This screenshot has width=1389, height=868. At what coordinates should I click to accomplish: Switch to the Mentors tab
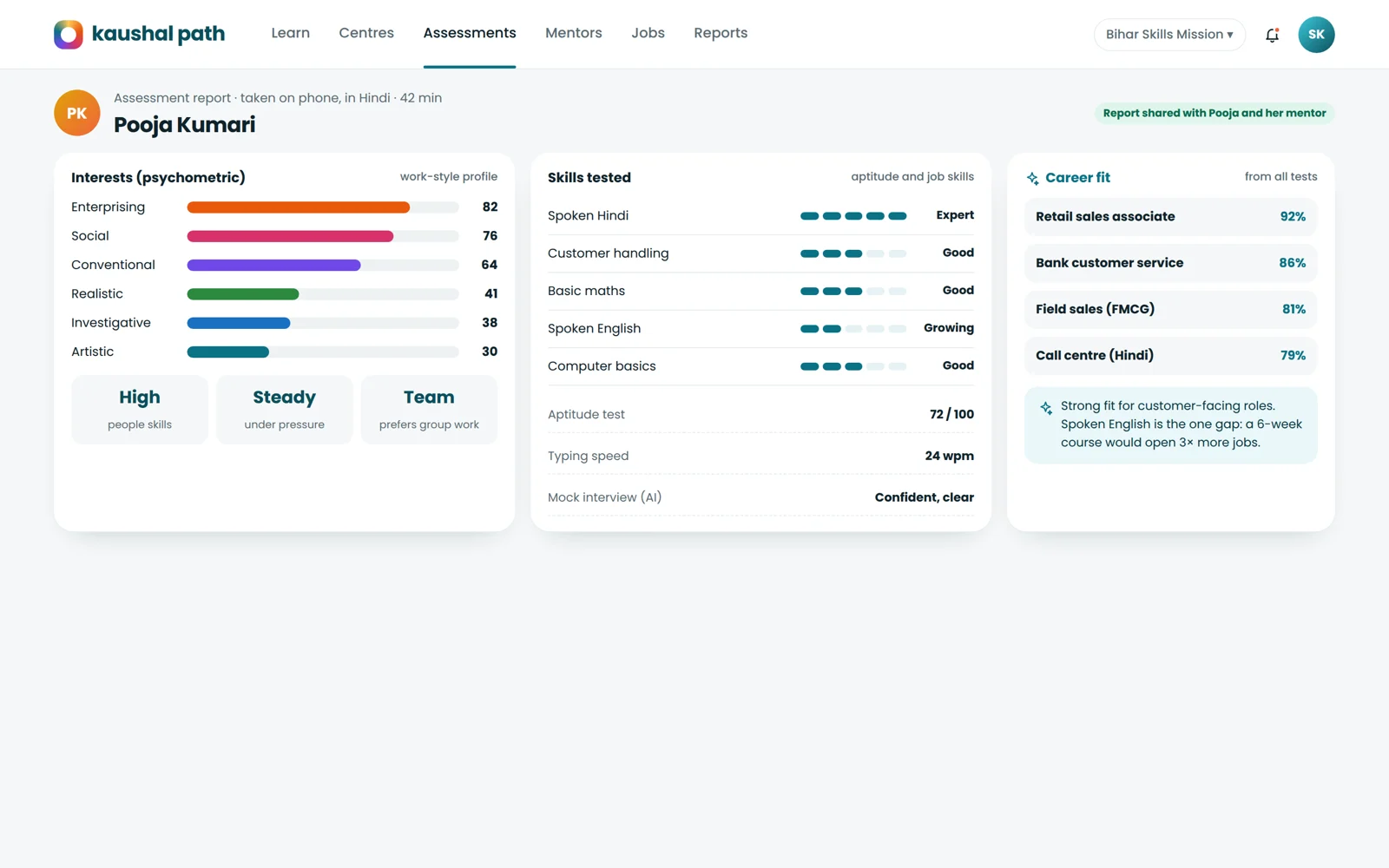pyautogui.click(x=574, y=33)
